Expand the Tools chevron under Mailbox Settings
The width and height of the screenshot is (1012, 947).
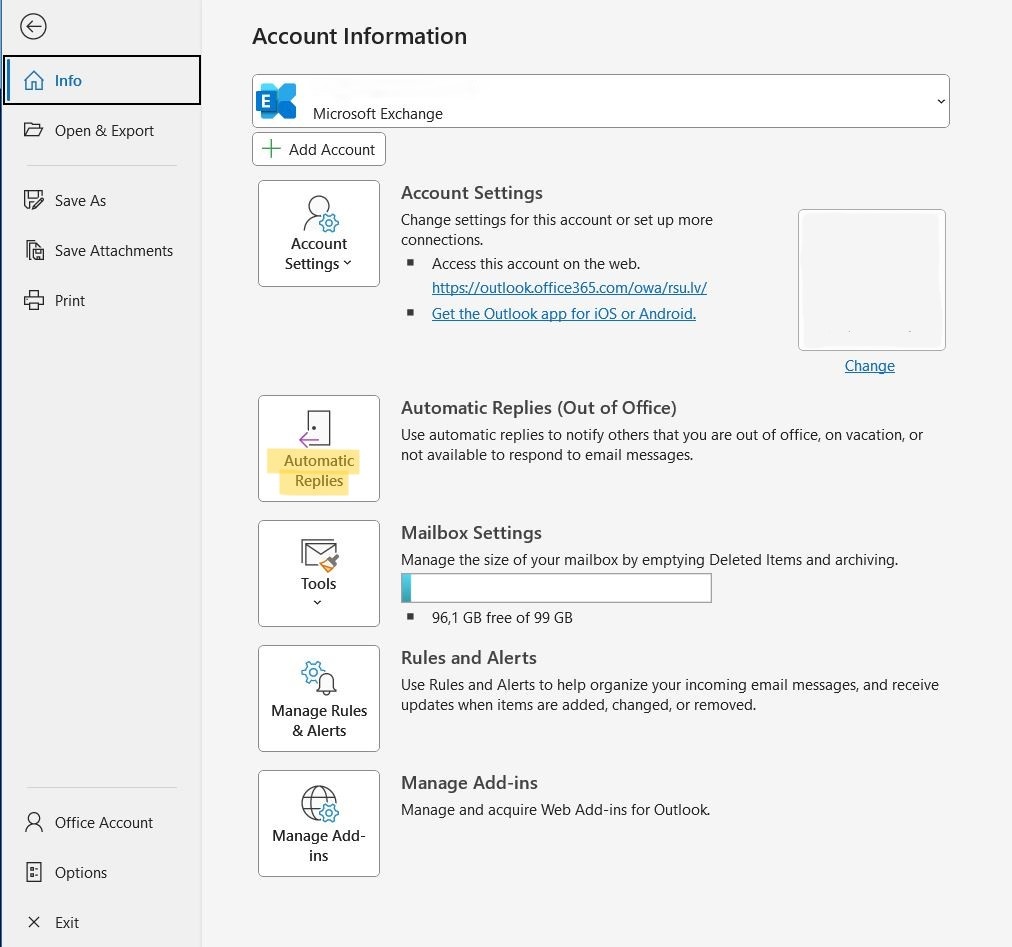tap(318, 602)
